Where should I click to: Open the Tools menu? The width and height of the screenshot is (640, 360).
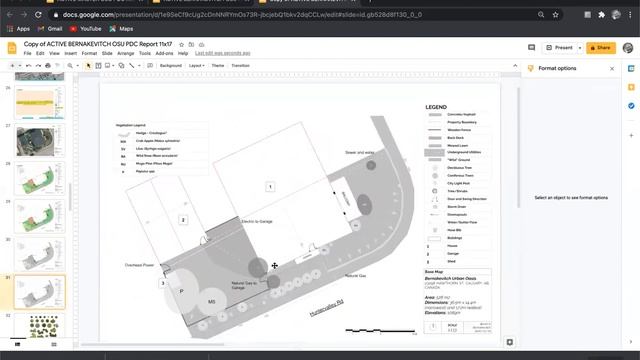145,53
